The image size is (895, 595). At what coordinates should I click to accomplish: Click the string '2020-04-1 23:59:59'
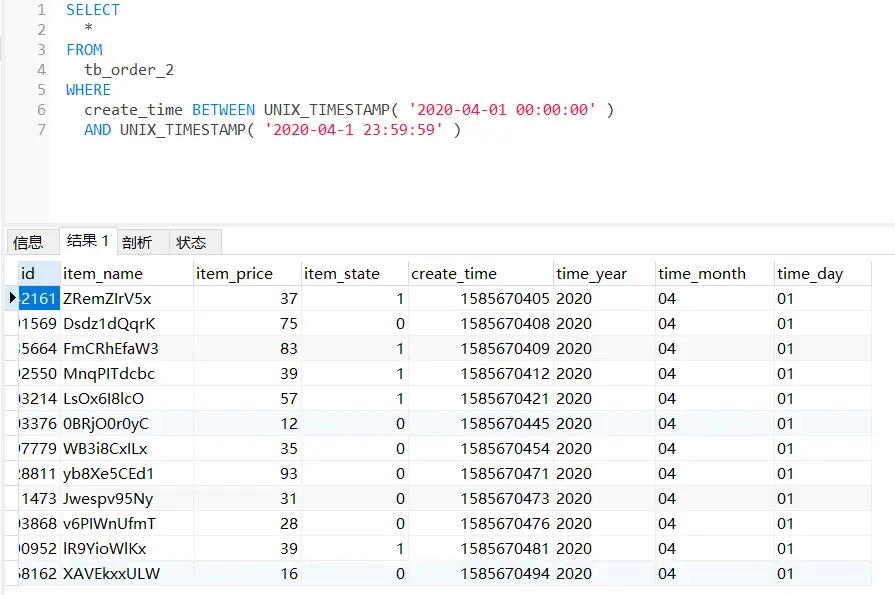pos(354,130)
